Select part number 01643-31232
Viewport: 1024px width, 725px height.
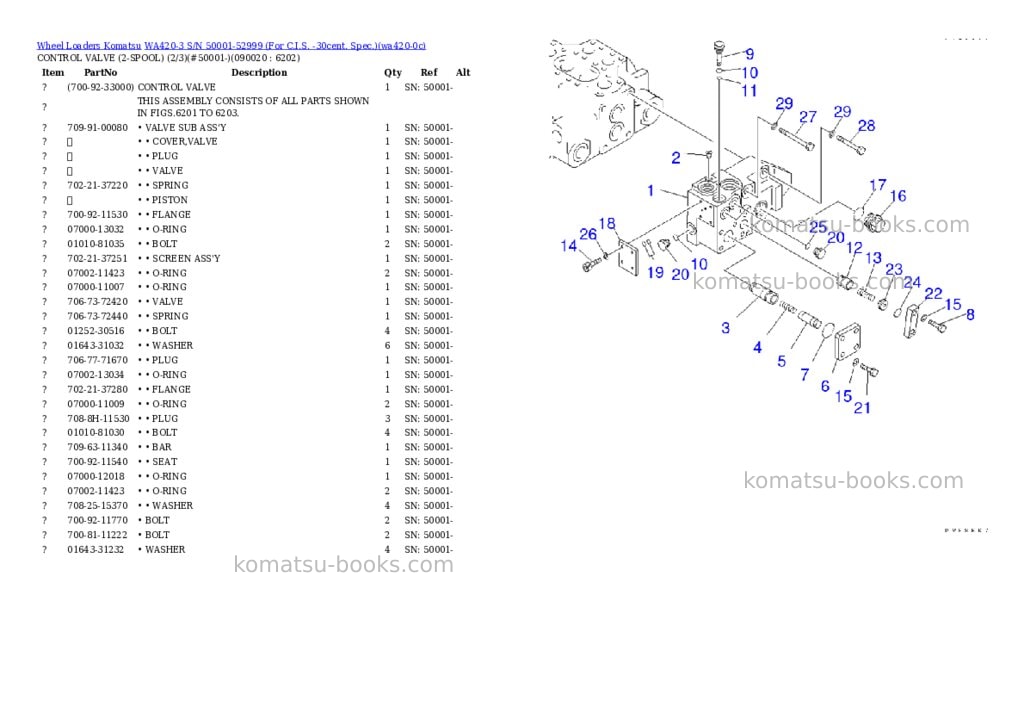[x=95, y=550]
